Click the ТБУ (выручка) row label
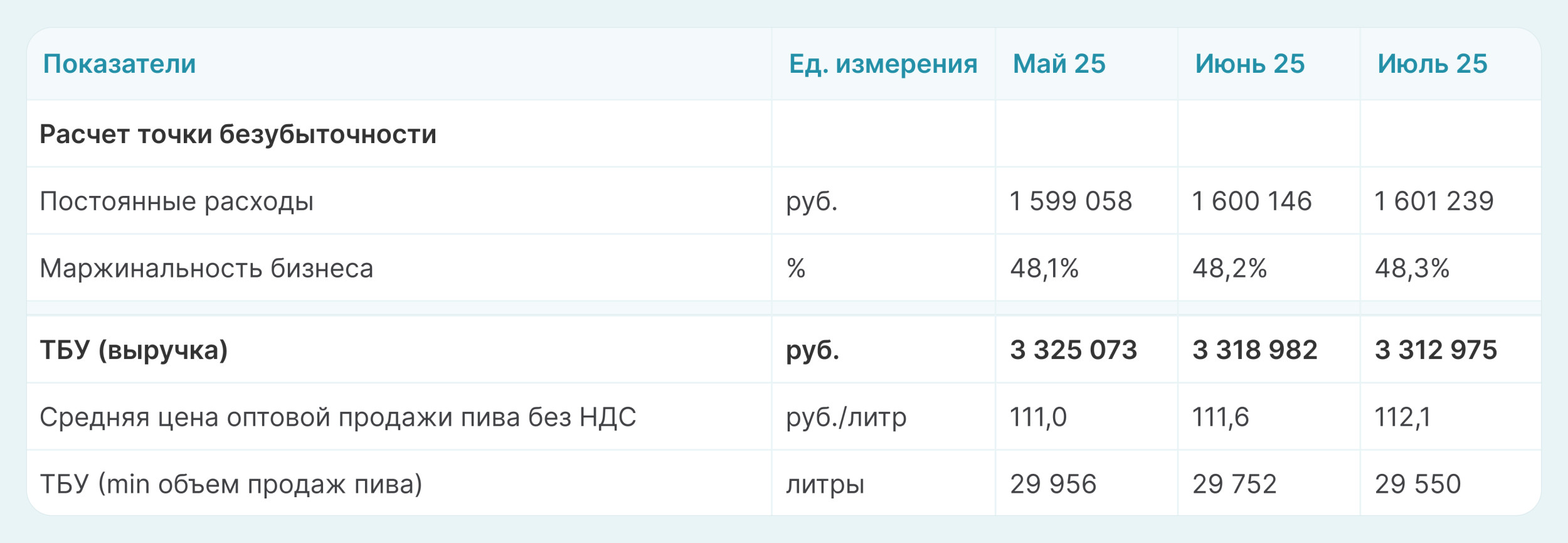This screenshot has width=1568, height=543. click(134, 350)
